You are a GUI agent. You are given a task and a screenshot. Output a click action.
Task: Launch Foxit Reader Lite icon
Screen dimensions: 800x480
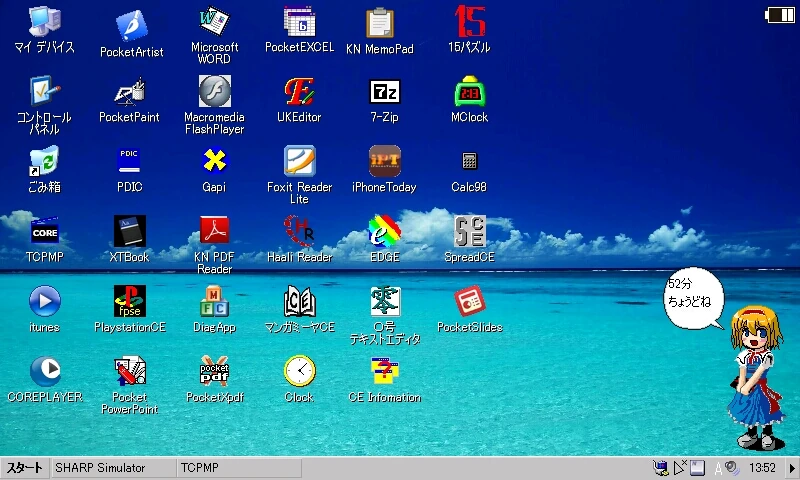(300, 161)
